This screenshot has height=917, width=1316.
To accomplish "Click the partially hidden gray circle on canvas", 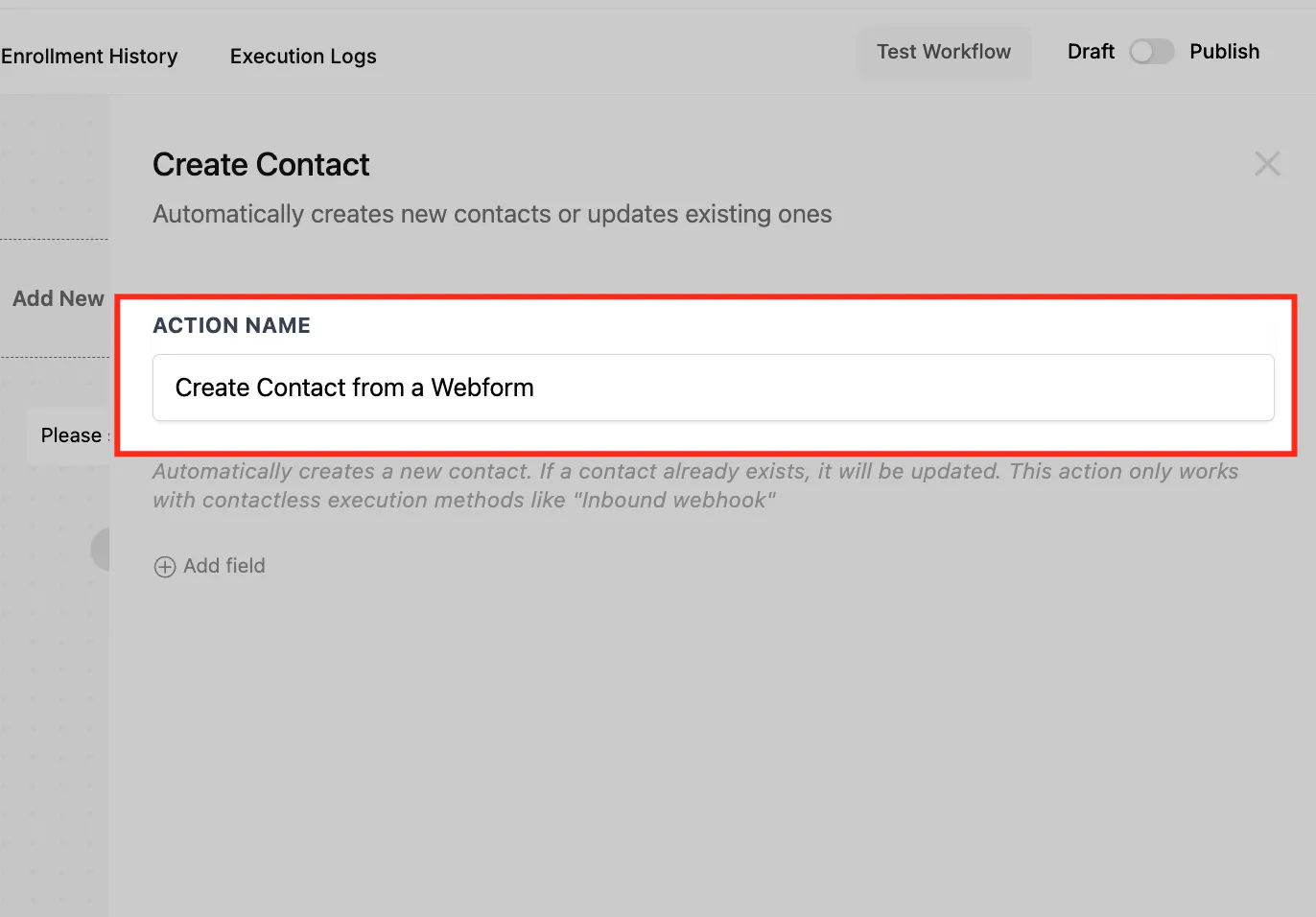I will pyautogui.click(x=100, y=550).
